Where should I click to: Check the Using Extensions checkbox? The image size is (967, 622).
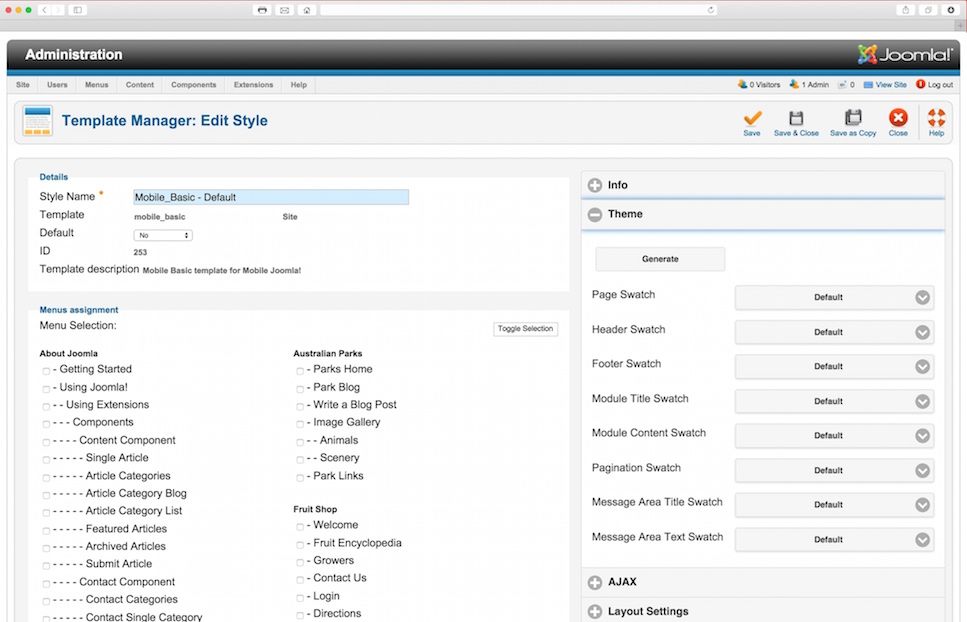(x=46, y=406)
